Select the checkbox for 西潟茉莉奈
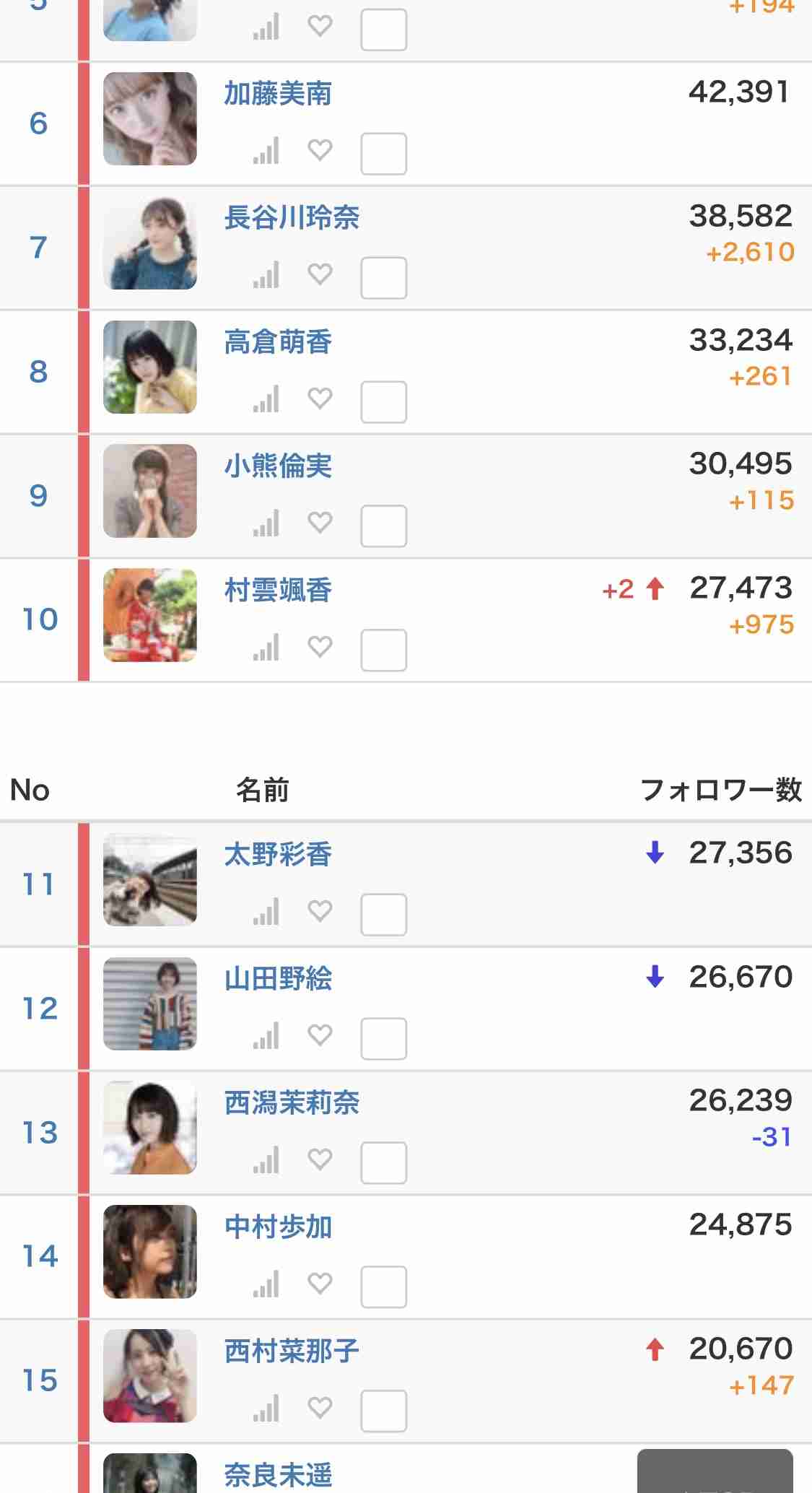Image resolution: width=812 pixels, height=1493 pixels. 383,1163
